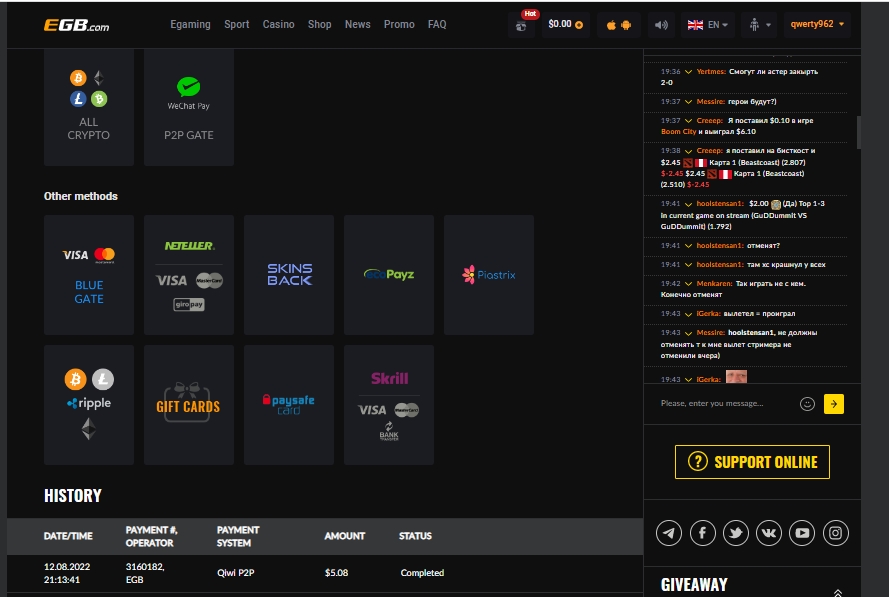Select the ALL CRYPTO payment method
The height and width of the screenshot is (597, 889).
point(89,107)
